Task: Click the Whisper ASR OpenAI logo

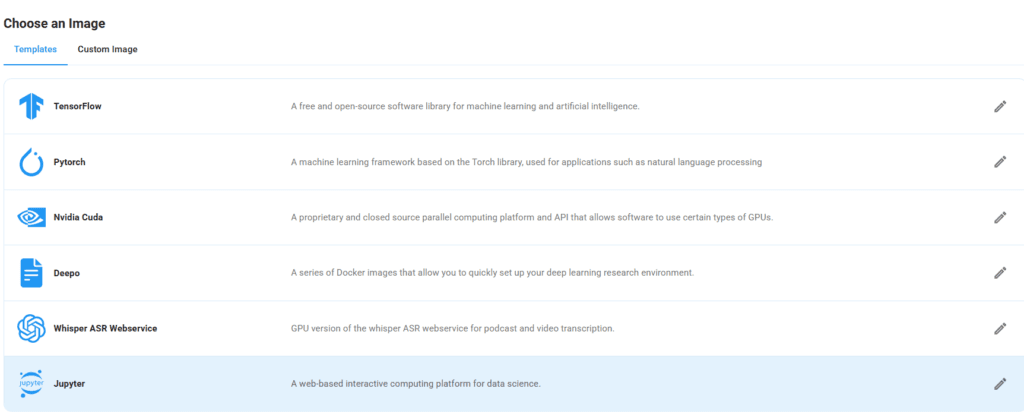Action: pyautogui.click(x=32, y=328)
